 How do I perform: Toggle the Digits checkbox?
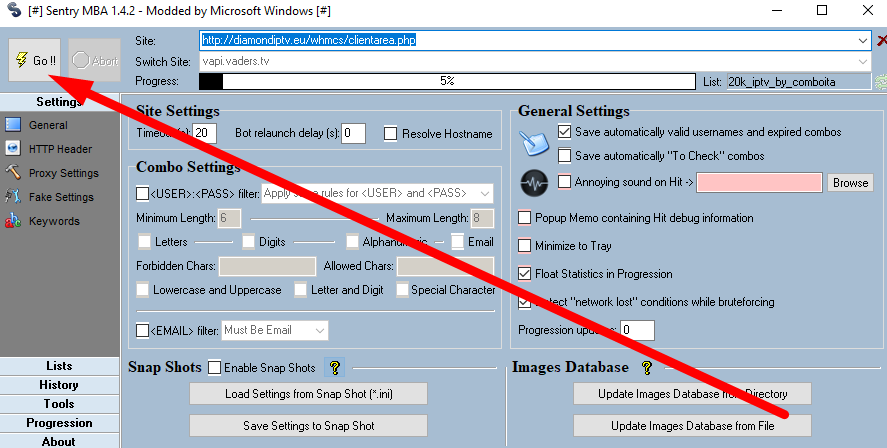coord(248,242)
